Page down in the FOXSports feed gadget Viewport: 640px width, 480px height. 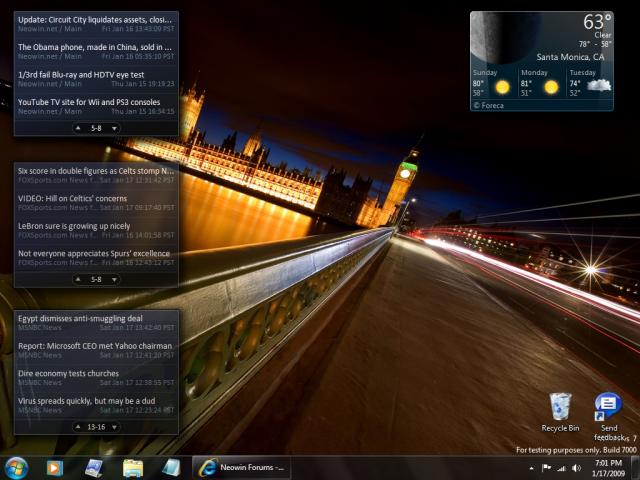[114, 280]
